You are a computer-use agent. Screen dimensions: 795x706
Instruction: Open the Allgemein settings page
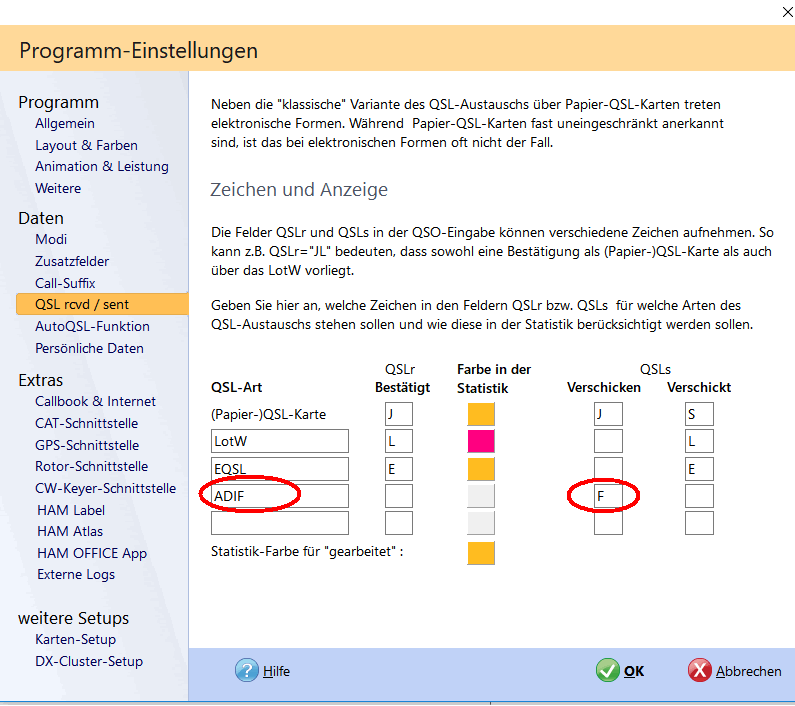pos(65,123)
